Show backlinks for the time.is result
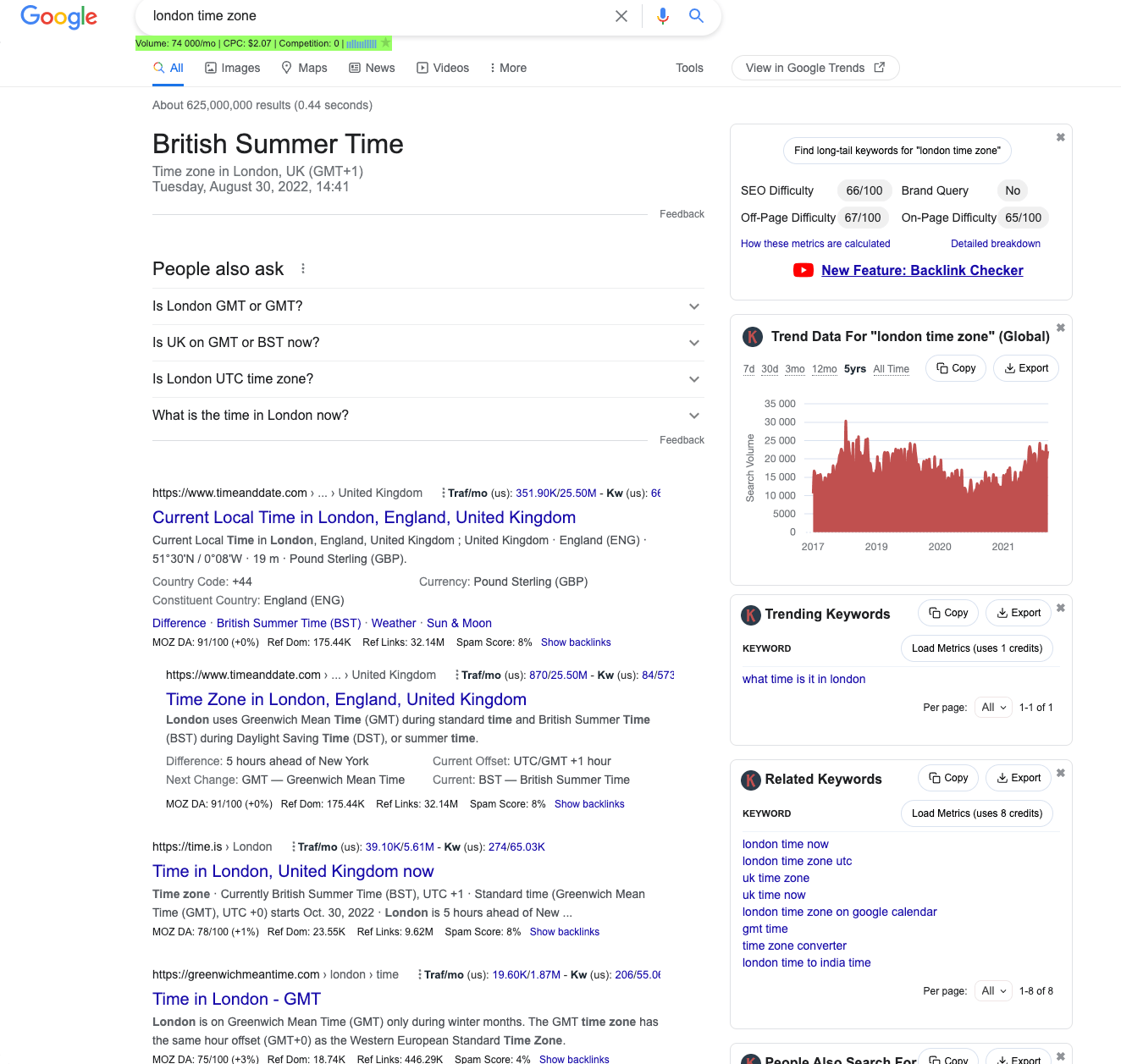 click(x=565, y=932)
